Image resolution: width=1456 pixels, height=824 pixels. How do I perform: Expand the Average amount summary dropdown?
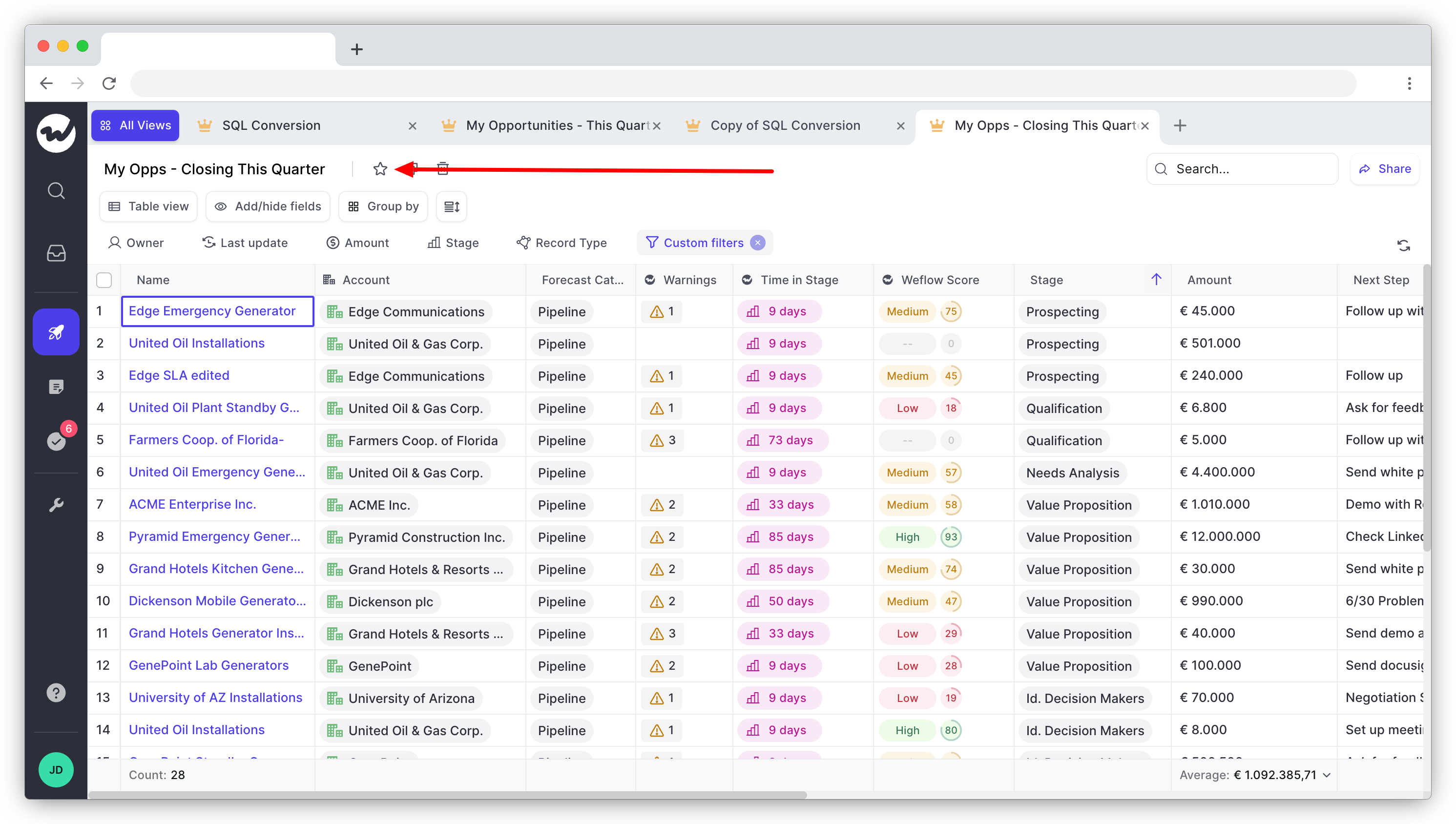tap(1327, 775)
